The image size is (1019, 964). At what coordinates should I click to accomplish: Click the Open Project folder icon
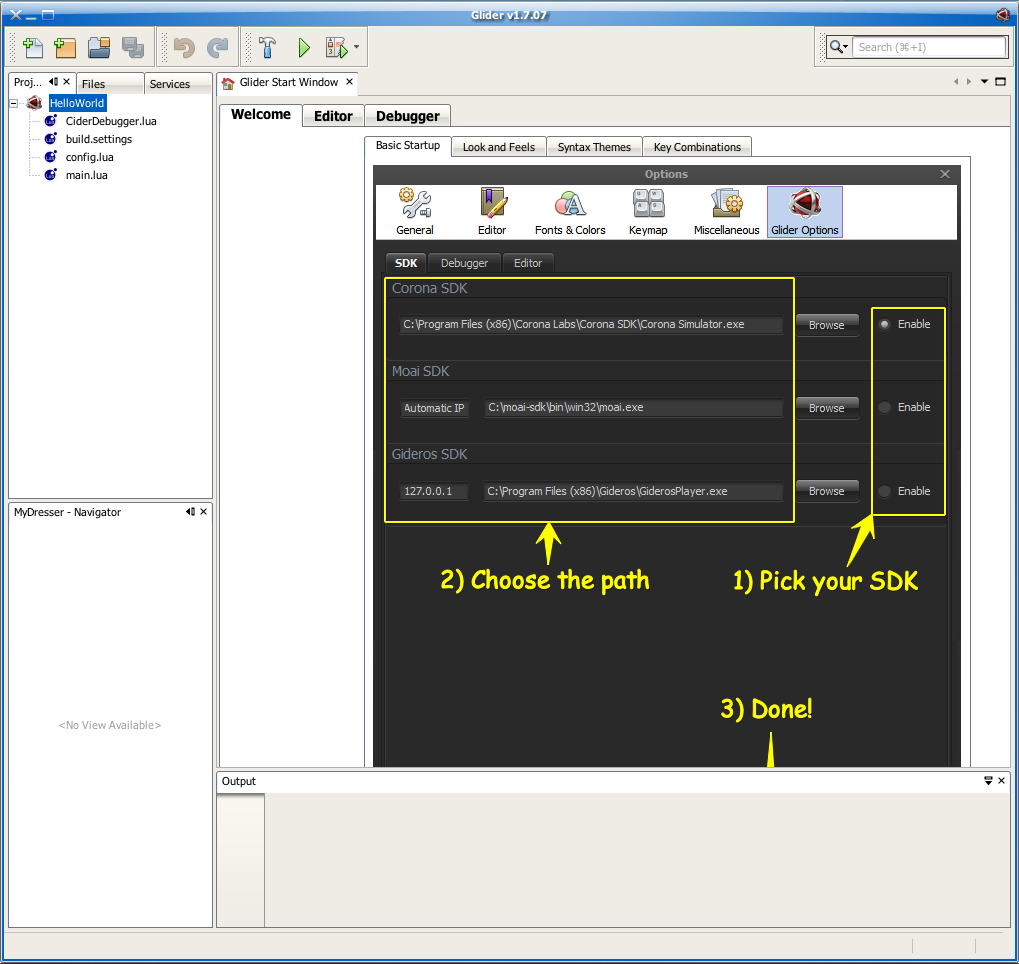click(98, 47)
